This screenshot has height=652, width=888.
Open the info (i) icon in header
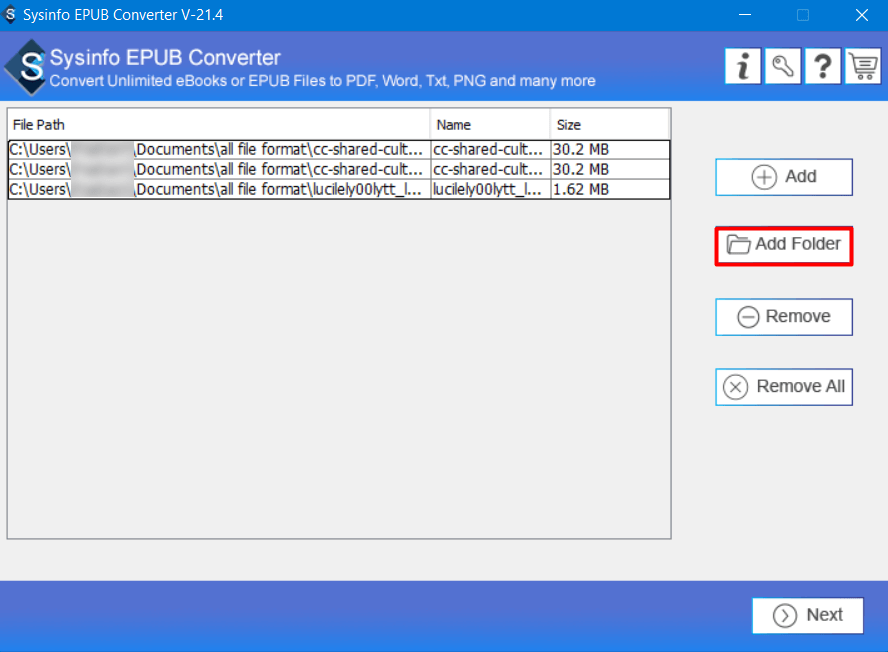(742, 66)
